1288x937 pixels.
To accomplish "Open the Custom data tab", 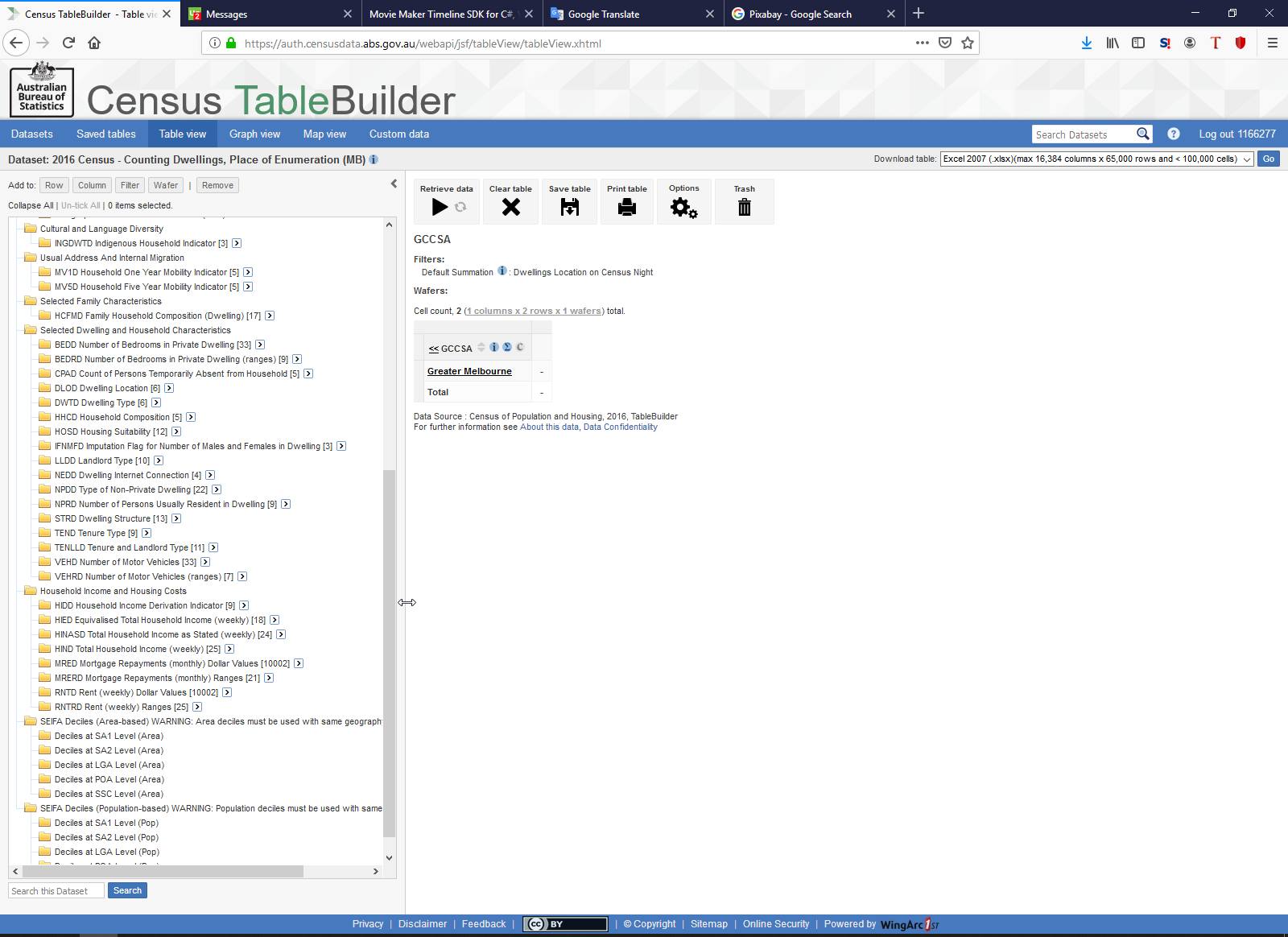I will [x=399, y=134].
